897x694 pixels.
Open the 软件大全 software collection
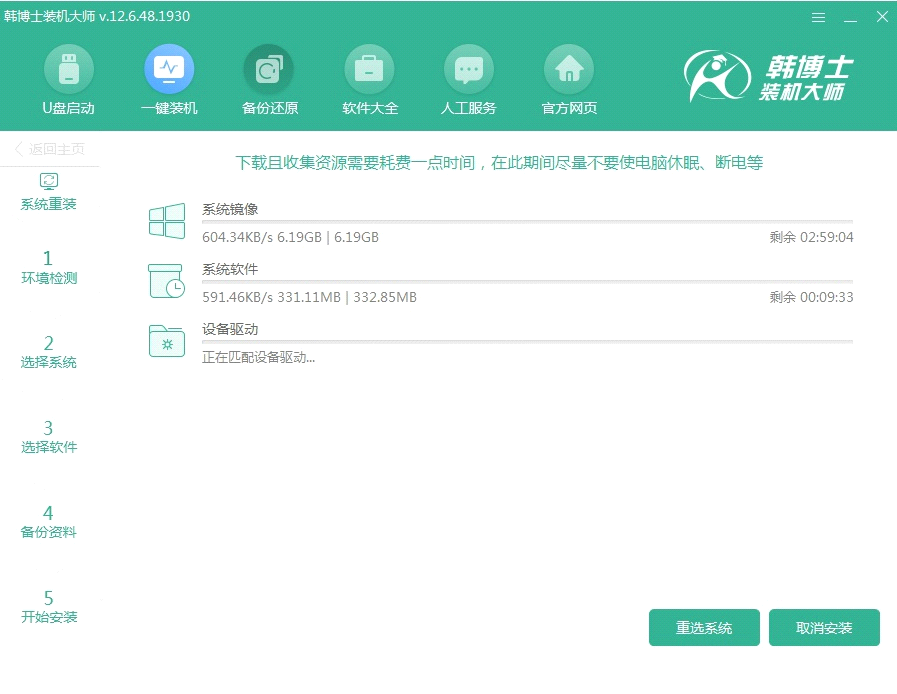coord(368,78)
